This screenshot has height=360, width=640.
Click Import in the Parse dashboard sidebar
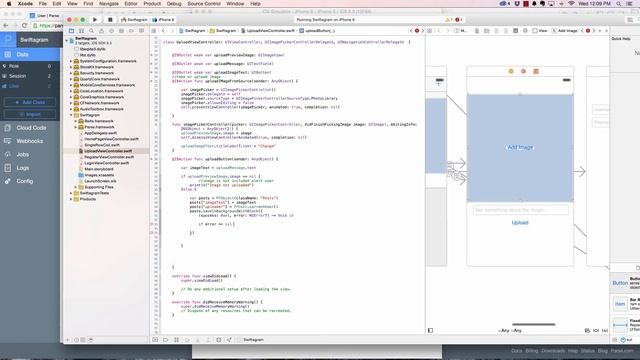click(30, 114)
